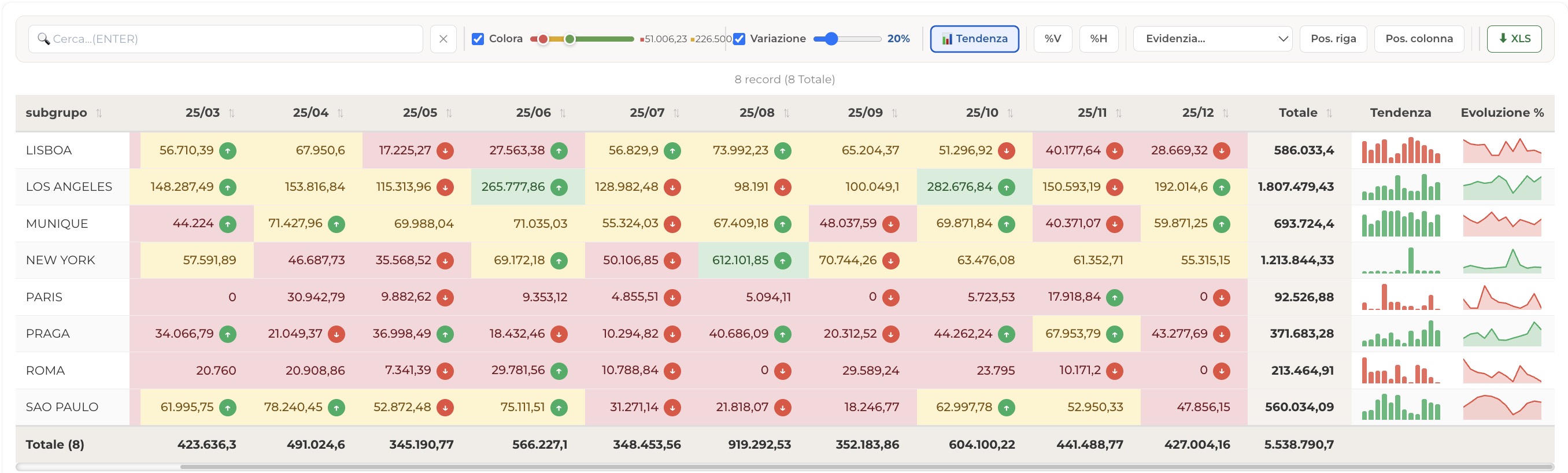Sort the 25/07 column using its icon

point(676,113)
